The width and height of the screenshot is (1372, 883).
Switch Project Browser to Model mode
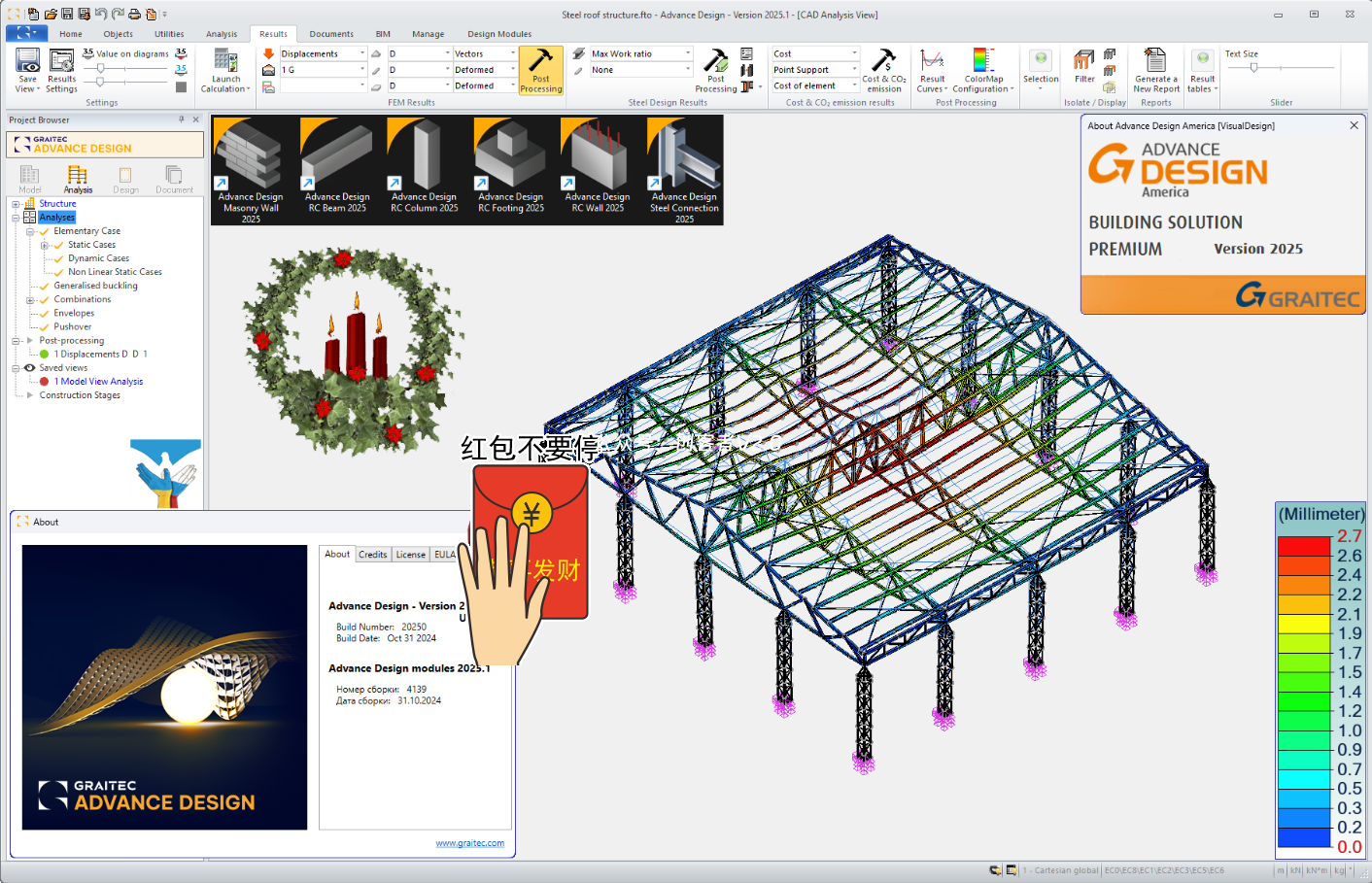point(30,179)
